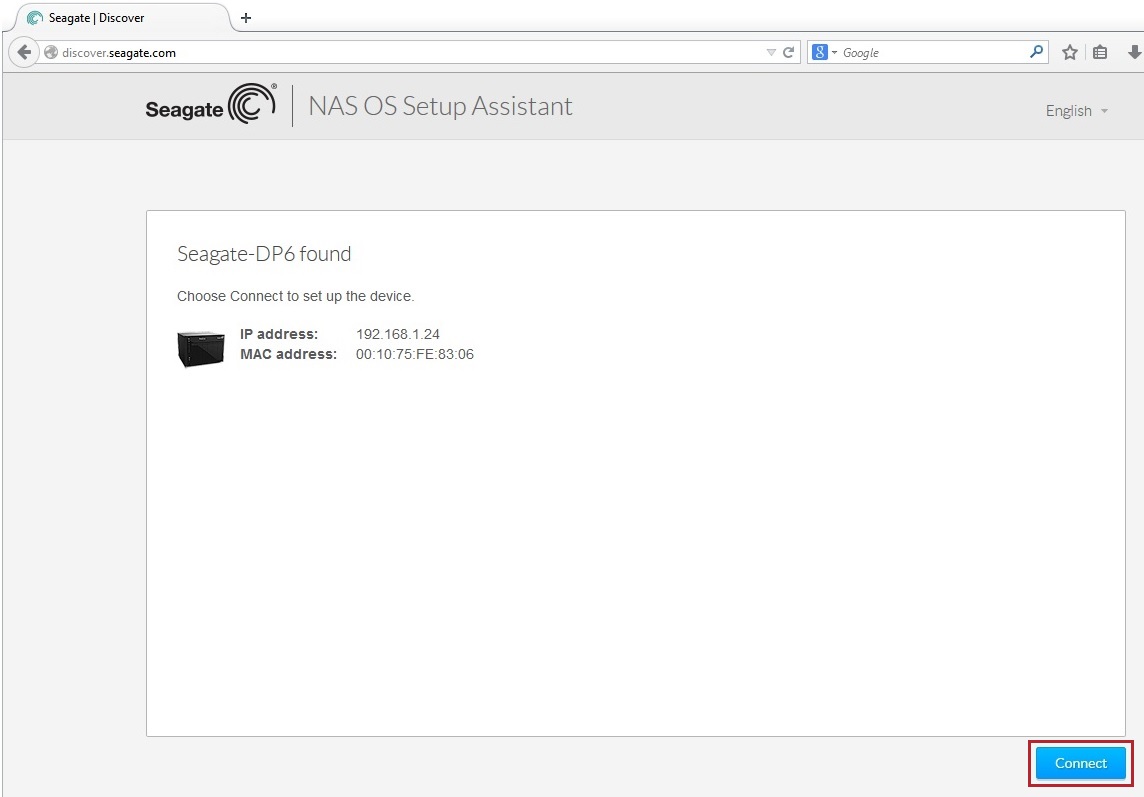Image resolution: width=1144 pixels, height=797 pixels.
Task: Click the site identity globe icon
Action: 50,53
